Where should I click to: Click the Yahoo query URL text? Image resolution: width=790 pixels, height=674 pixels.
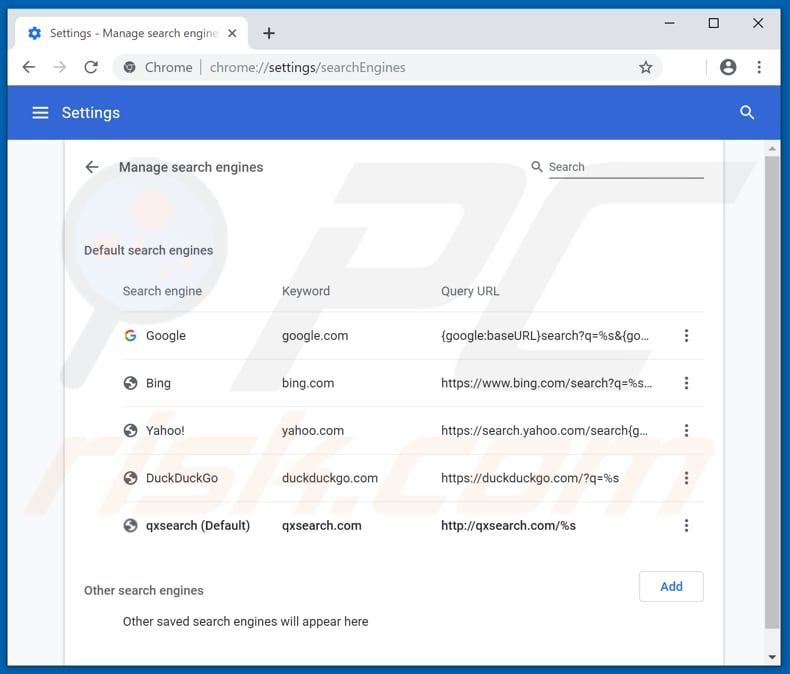545,430
